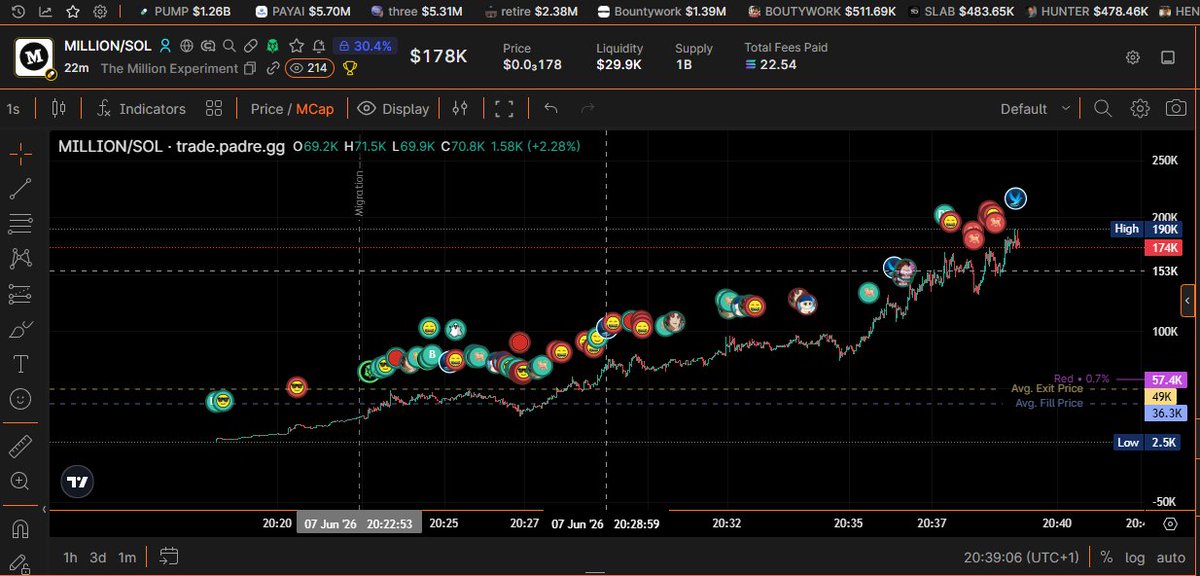Open the PUMP $1.26B ticker
Screen dimensions: 1200x576
tap(184, 12)
